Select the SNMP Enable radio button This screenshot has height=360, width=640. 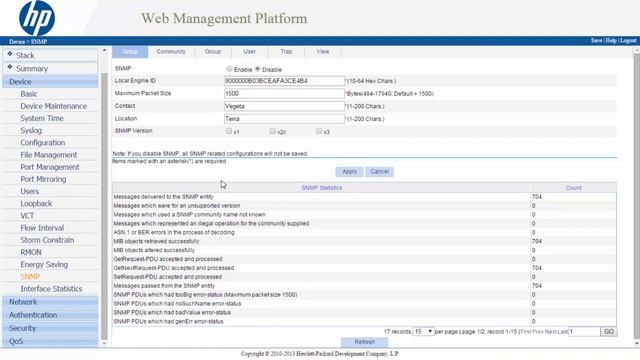(229, 69)
